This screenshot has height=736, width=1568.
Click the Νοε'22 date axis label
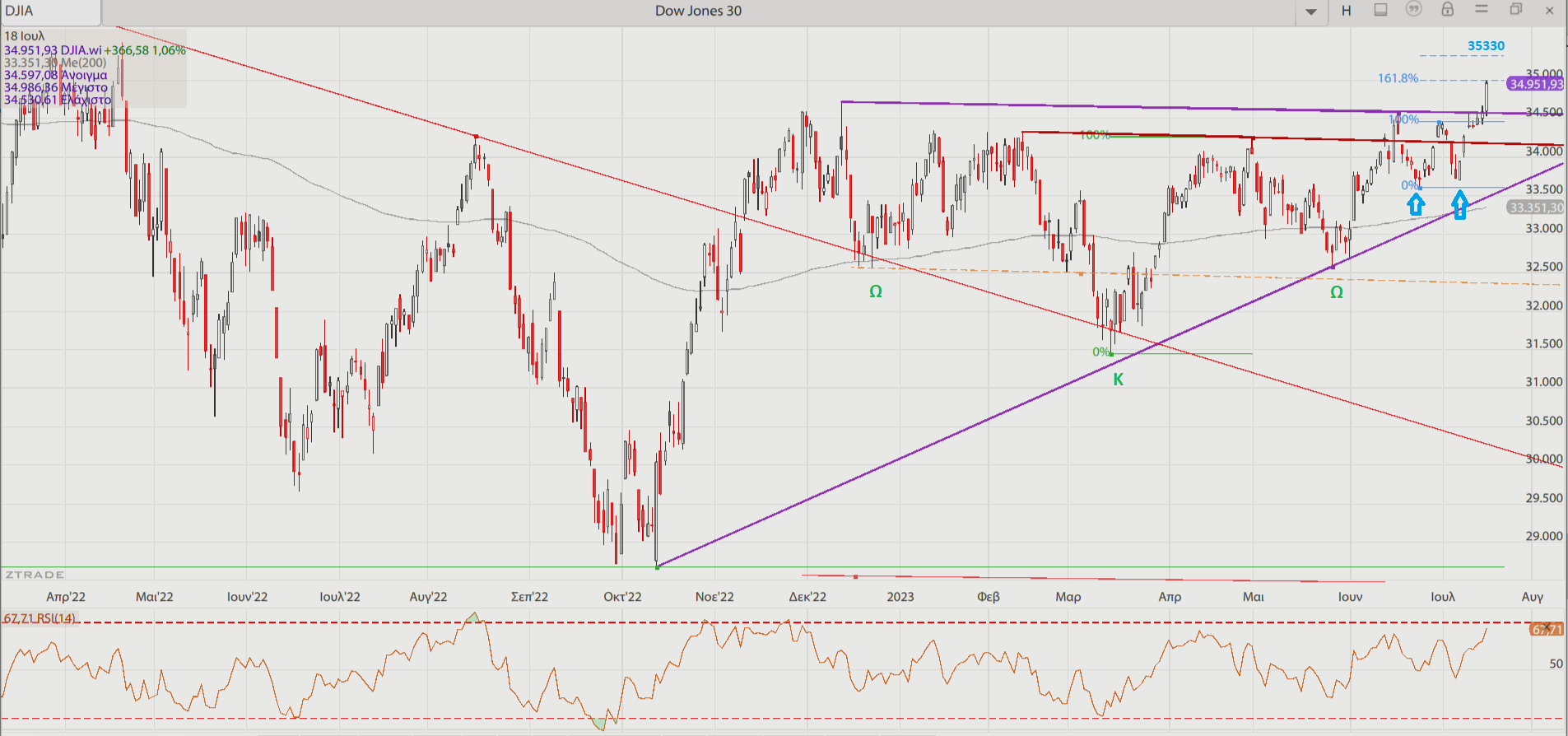coord(714,597)
